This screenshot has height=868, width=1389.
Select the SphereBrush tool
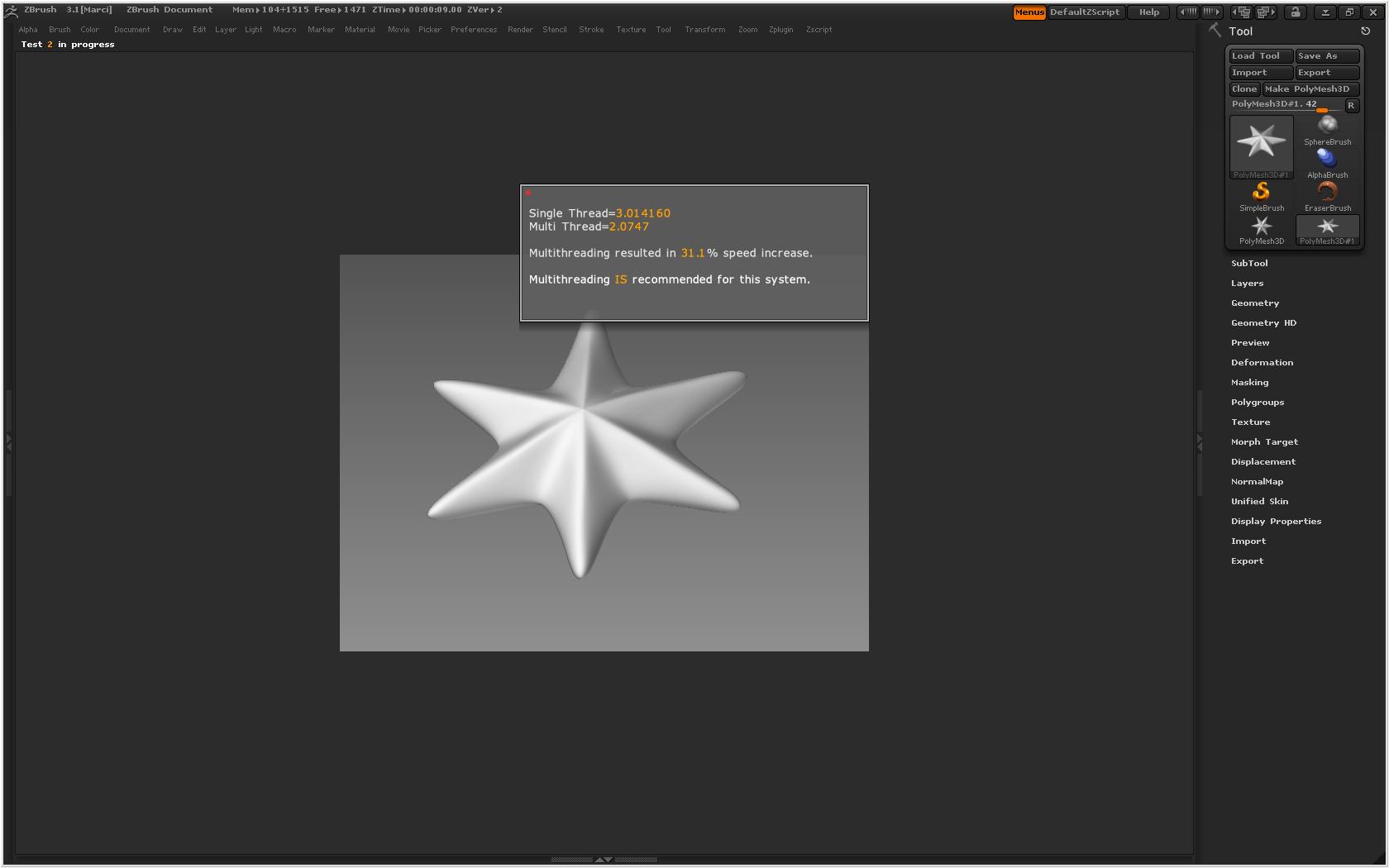pos(1327,129)
